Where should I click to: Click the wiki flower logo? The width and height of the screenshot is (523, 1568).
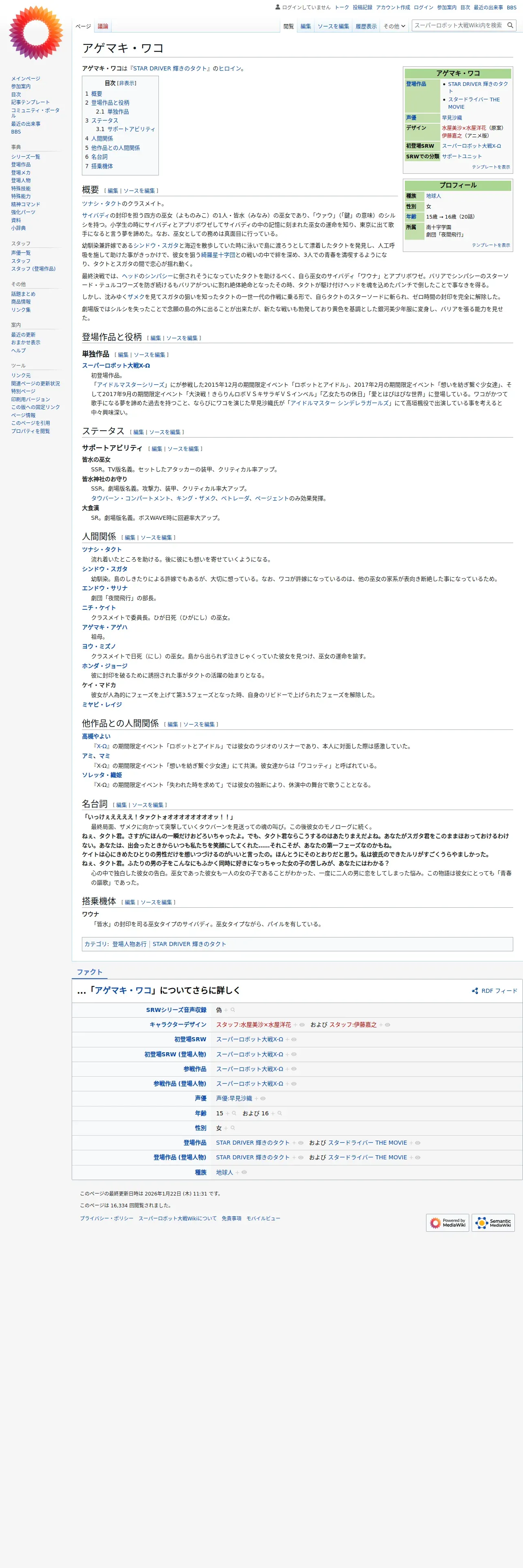[x=36, y=33]
